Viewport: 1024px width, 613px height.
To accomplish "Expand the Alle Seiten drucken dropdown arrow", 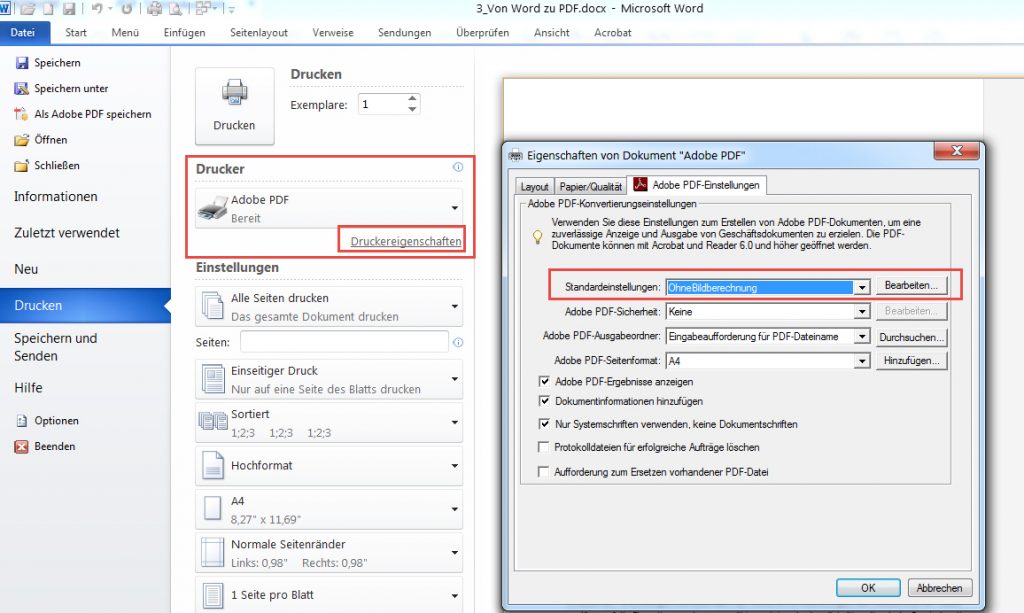I will pos(455,306).
